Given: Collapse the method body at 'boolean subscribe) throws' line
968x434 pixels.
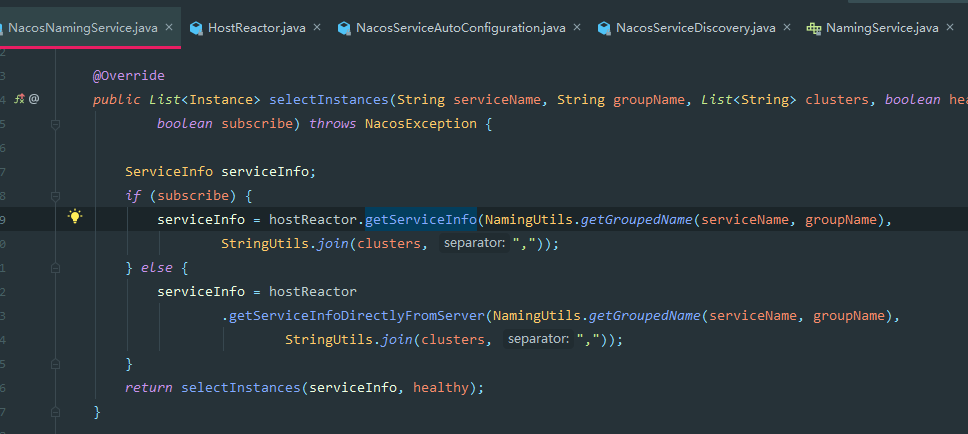Looking at the screenshot, I should [56, 124].
